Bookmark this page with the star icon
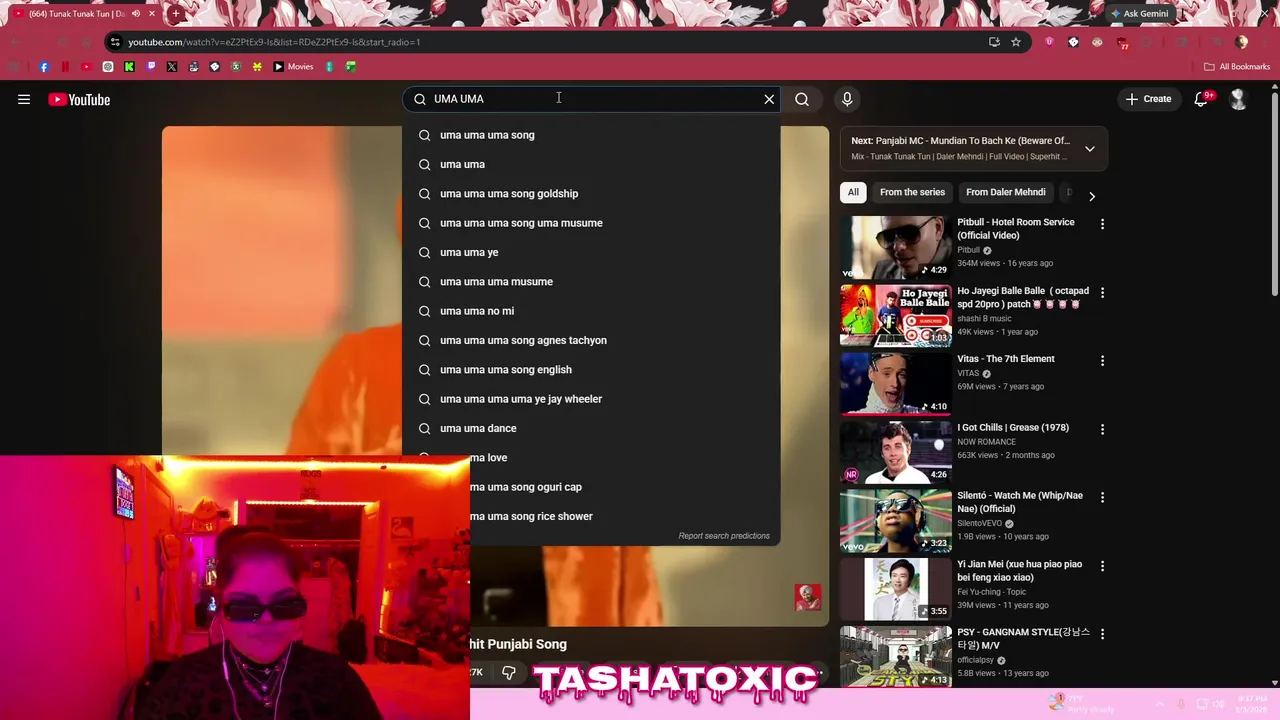The width and height of the screenshot is (1280, 720). [1016, 42]
